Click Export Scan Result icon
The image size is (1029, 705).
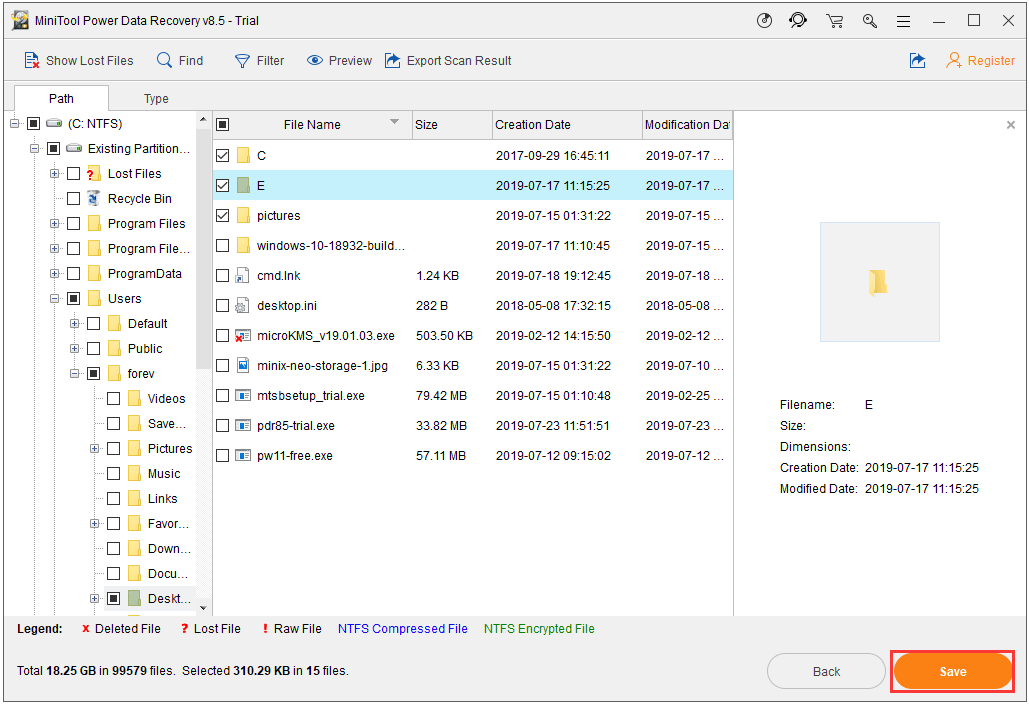pyautogui.click(x=392, y=60)
